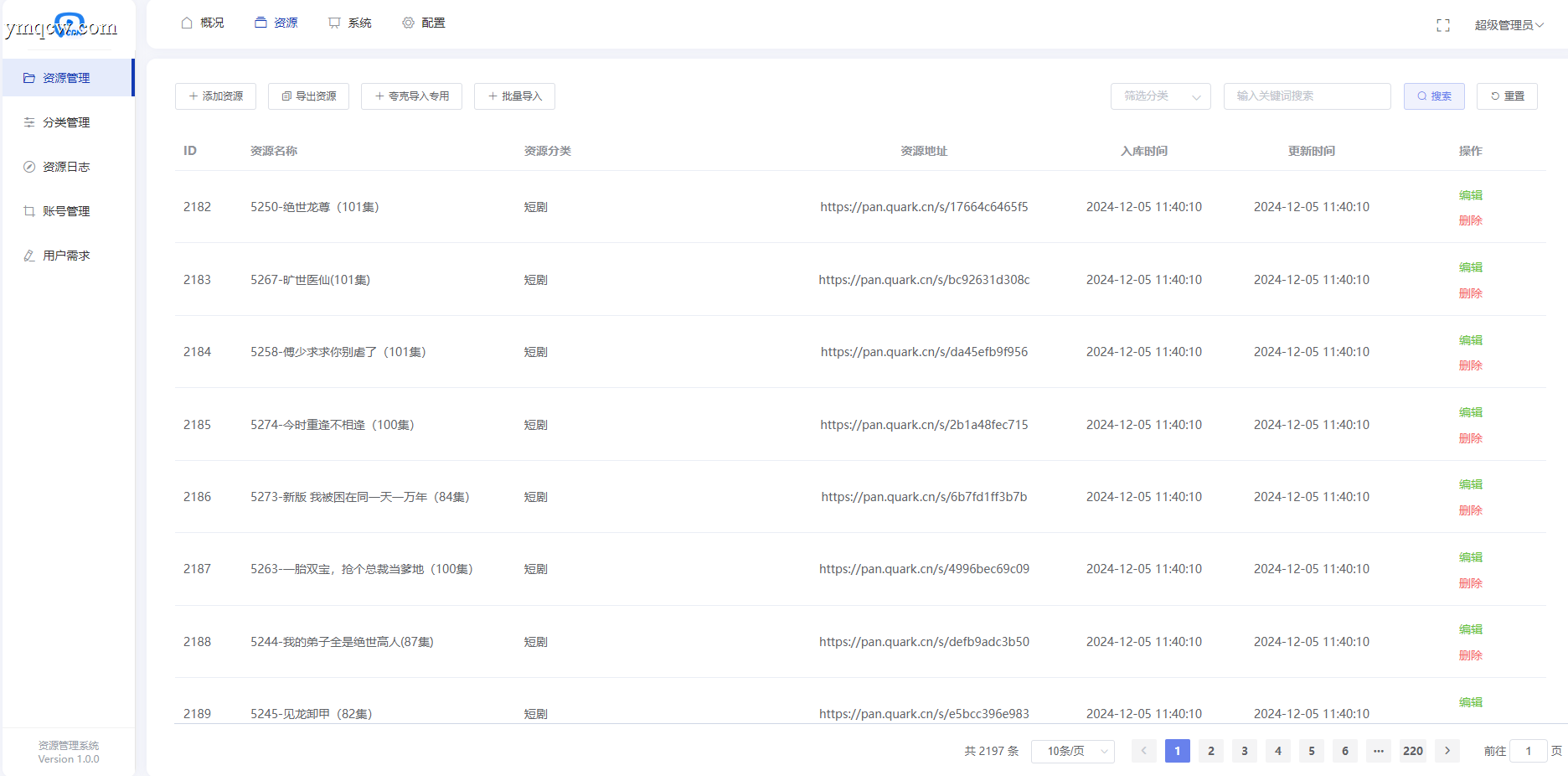Delete resource ID 2184
The width and height of the screenshot is (1568, 776).
[1470, 365]
